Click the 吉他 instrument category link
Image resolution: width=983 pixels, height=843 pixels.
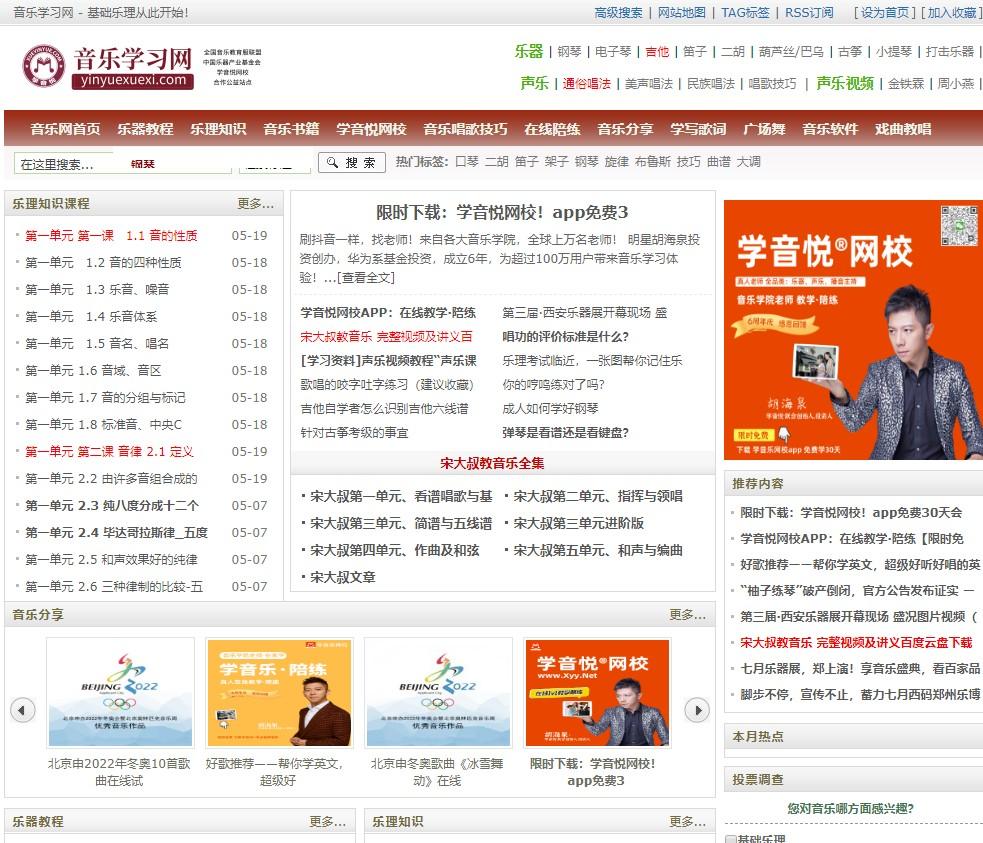[657, 52]
